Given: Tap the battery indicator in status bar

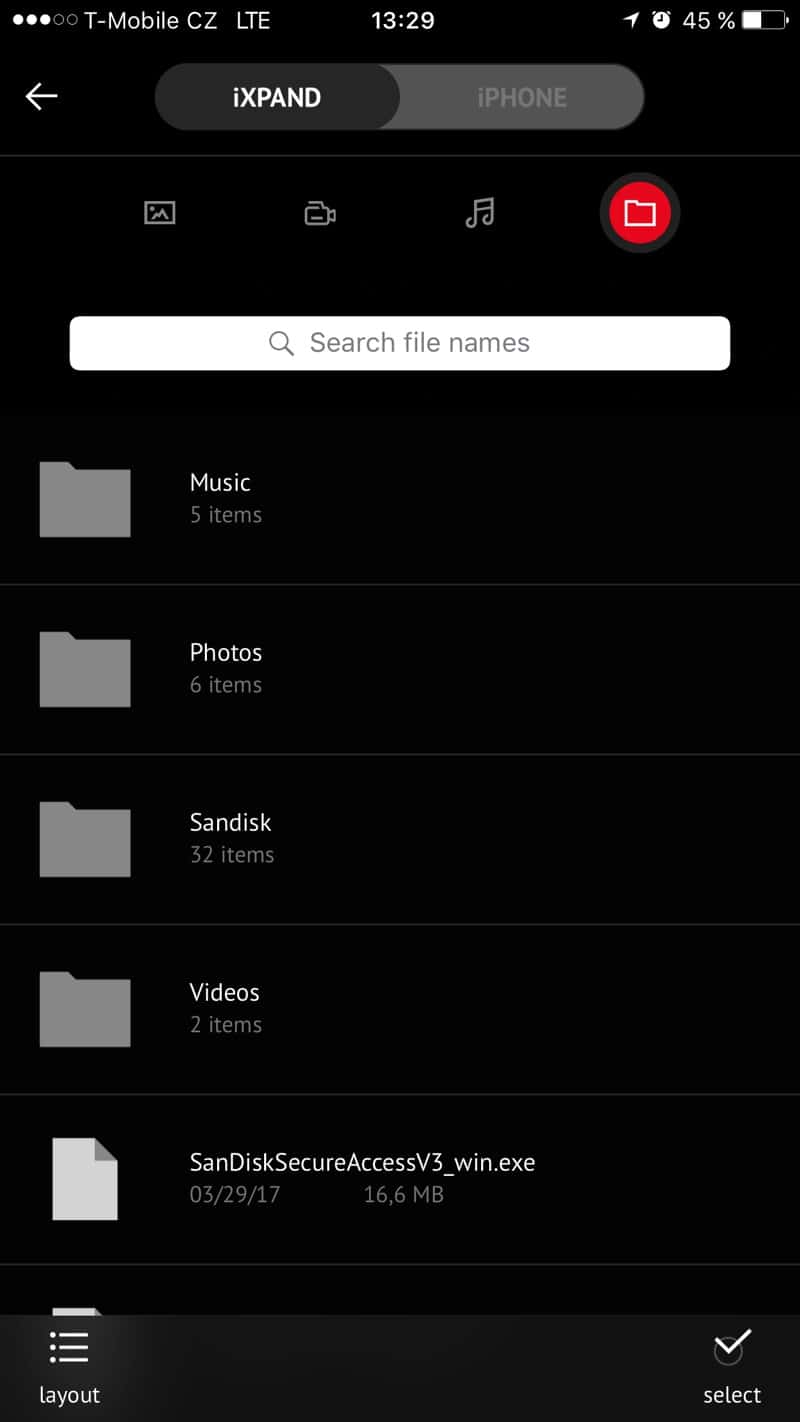Looking at the screenshot, I should (x=765, y=20).
